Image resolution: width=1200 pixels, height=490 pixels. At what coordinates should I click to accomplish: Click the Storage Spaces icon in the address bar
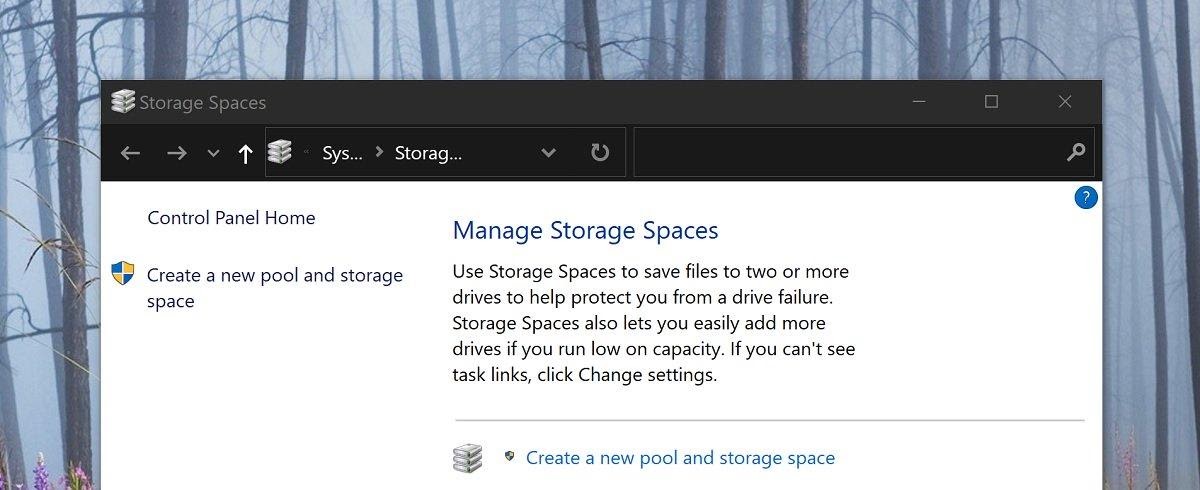280,153
